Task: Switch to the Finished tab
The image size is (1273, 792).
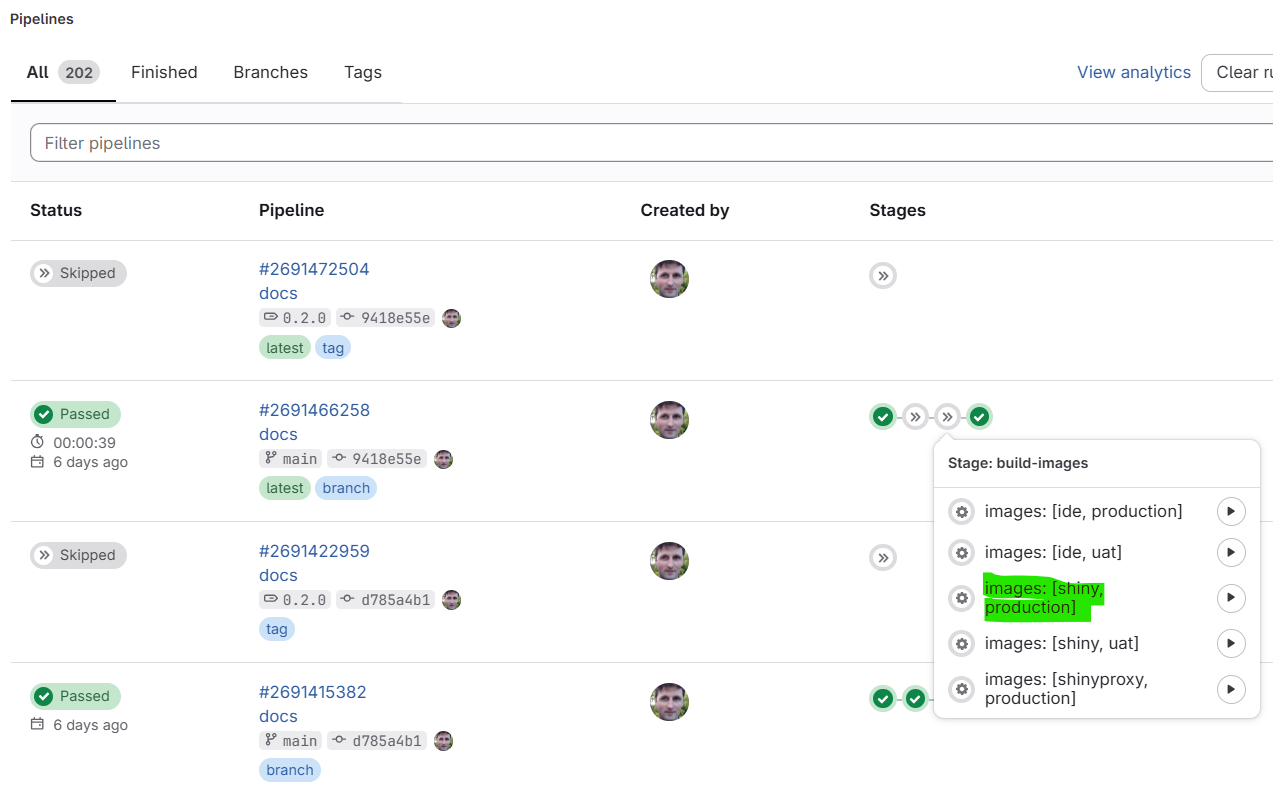Action: point(164,72)
